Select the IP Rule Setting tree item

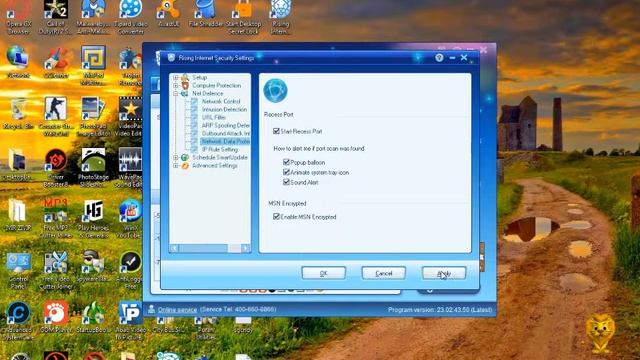pyautogui.click(x=220, y=149)
